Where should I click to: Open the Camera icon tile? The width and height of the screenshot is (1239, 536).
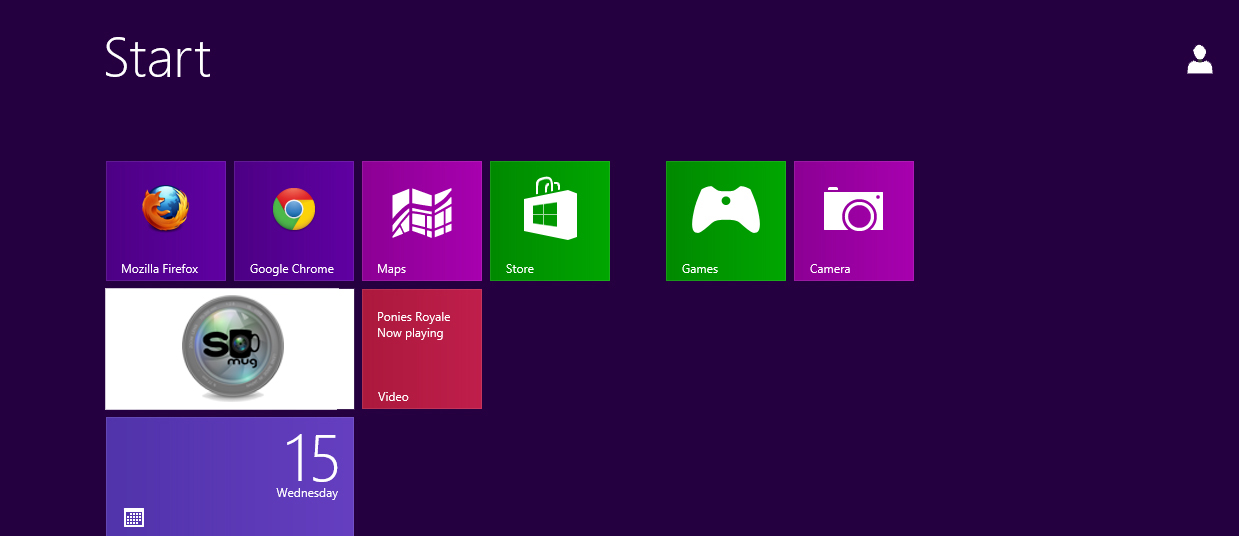pos(853,210)
